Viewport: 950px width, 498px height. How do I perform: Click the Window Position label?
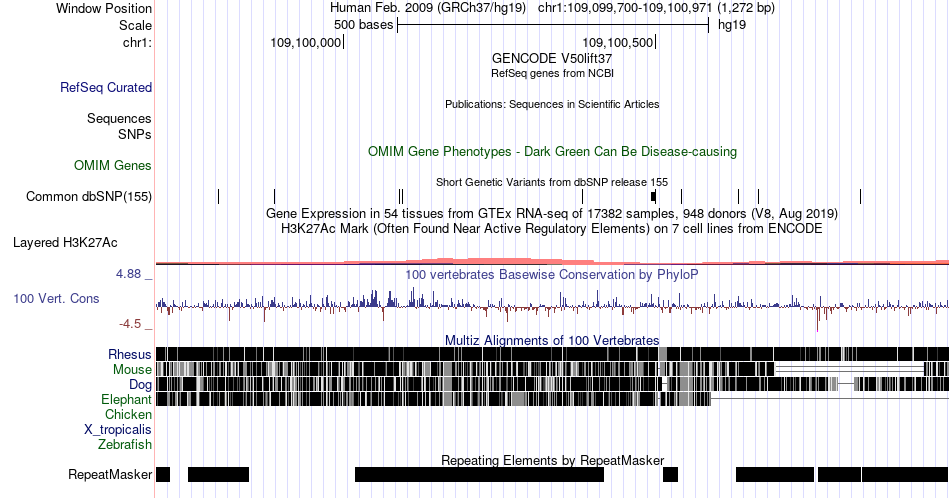tap(104, 8)
